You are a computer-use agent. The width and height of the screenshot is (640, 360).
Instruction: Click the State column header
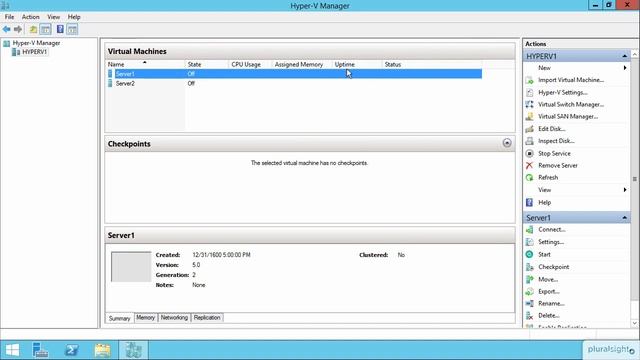(x=207, y=64)
